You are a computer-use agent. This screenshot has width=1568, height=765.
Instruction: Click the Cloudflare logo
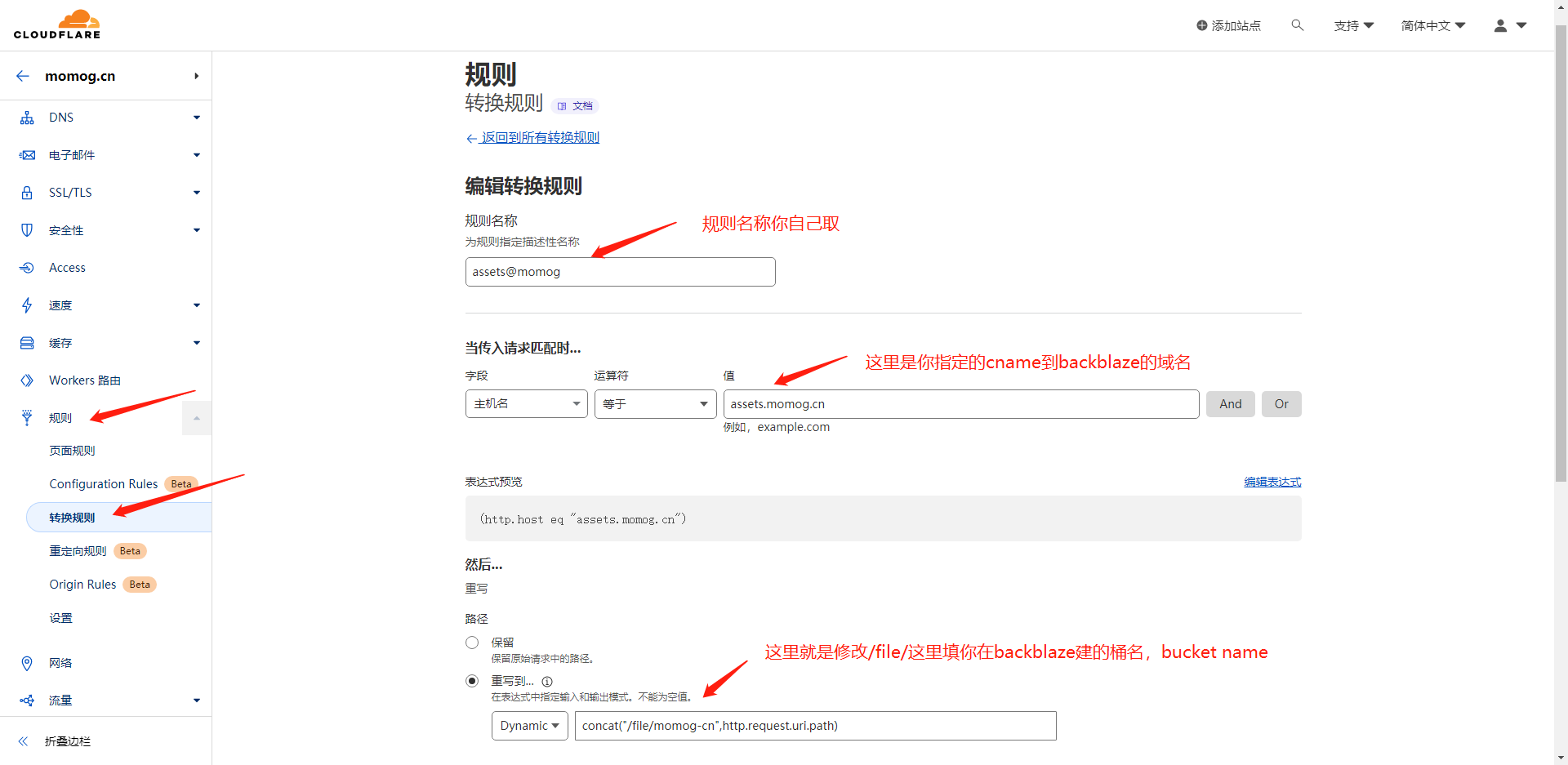(x=57, y=24)
